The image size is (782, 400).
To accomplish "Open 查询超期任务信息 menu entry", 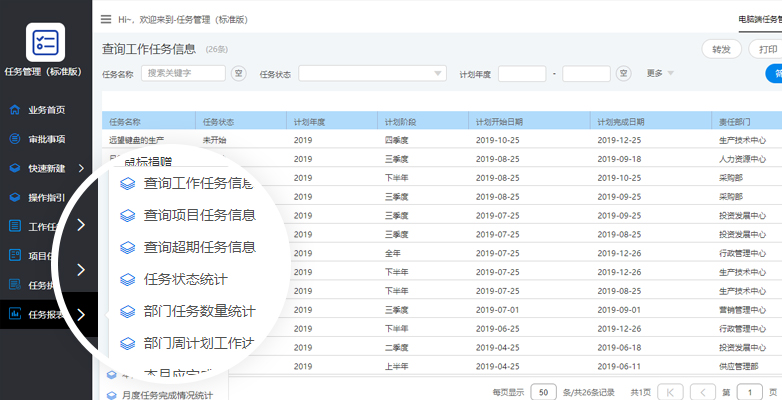I will click(198, 247).
